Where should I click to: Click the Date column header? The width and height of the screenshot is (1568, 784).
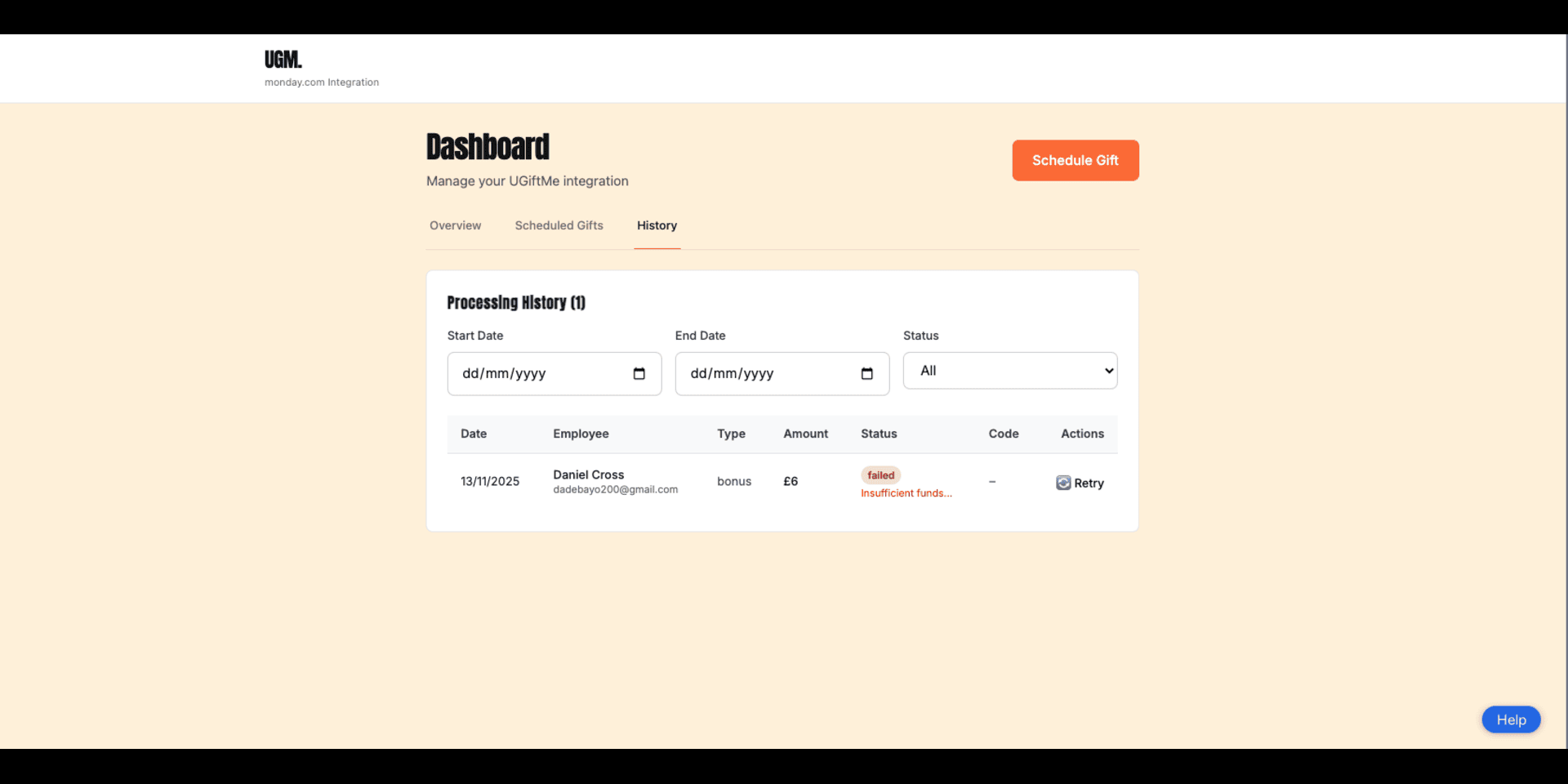click(474, 434)
